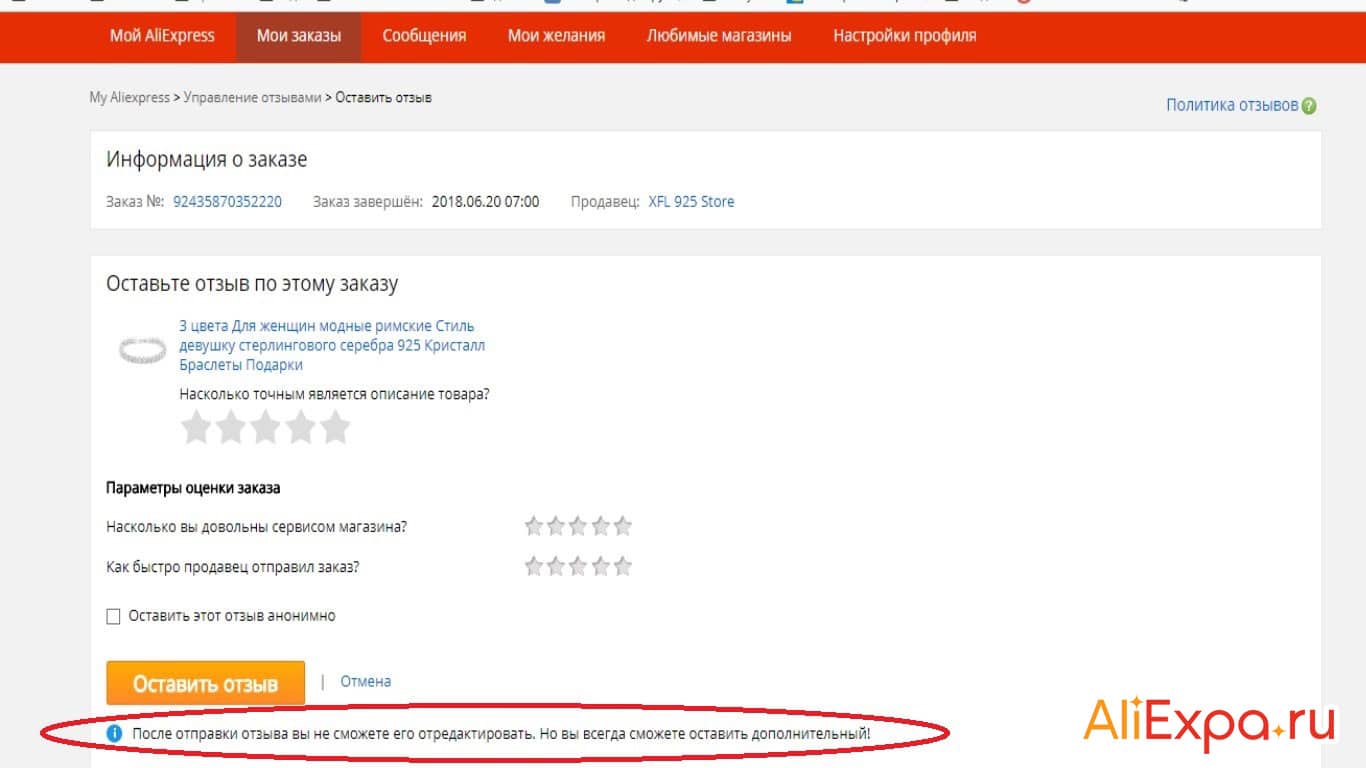Give store service five stars

[x=622, y=526]
